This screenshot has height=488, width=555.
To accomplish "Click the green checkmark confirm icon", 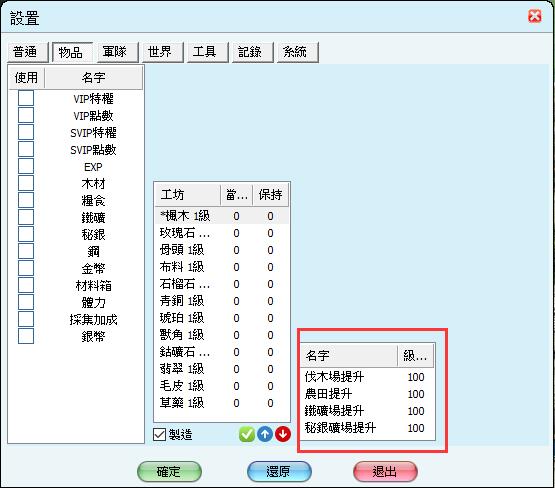I will click(247, 434).
